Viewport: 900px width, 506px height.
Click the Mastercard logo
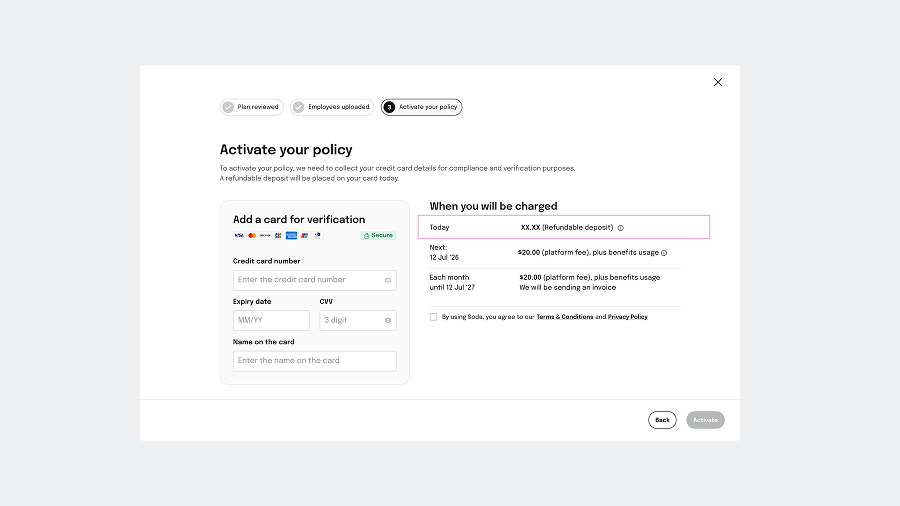tap(252, 236)
